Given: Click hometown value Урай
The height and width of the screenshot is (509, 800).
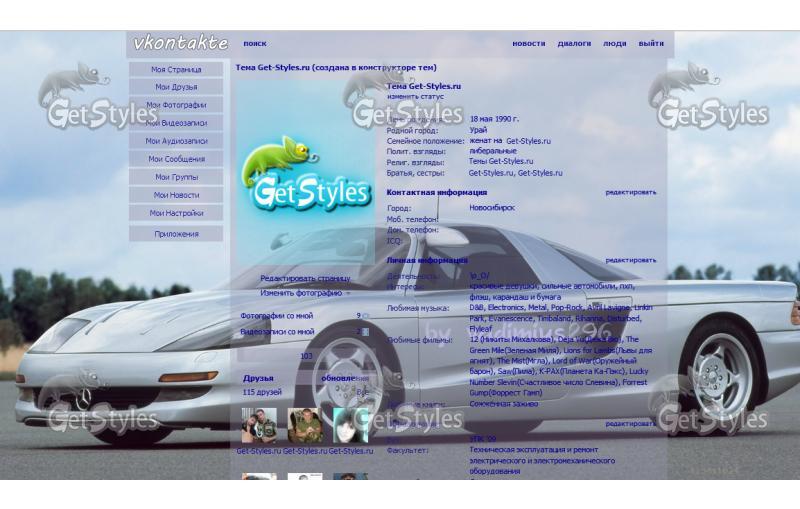Looking at the screenshot, I should (x=478, y=130).
